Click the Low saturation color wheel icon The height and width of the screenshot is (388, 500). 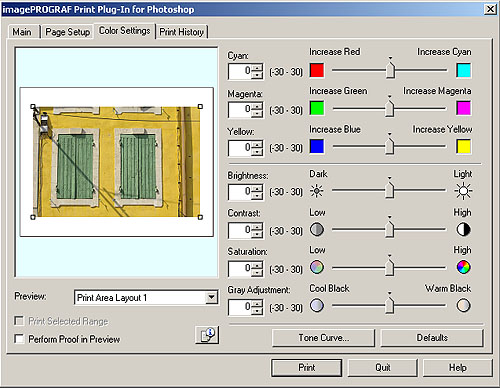317,267
